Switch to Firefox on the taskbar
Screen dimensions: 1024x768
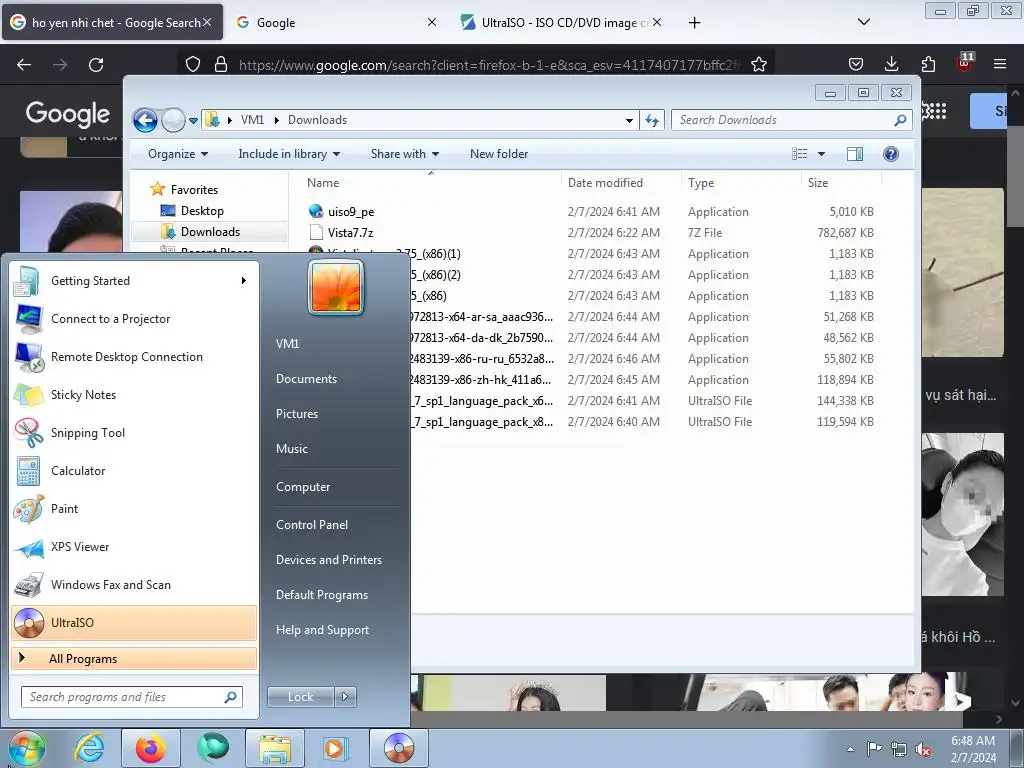point(150,748)
